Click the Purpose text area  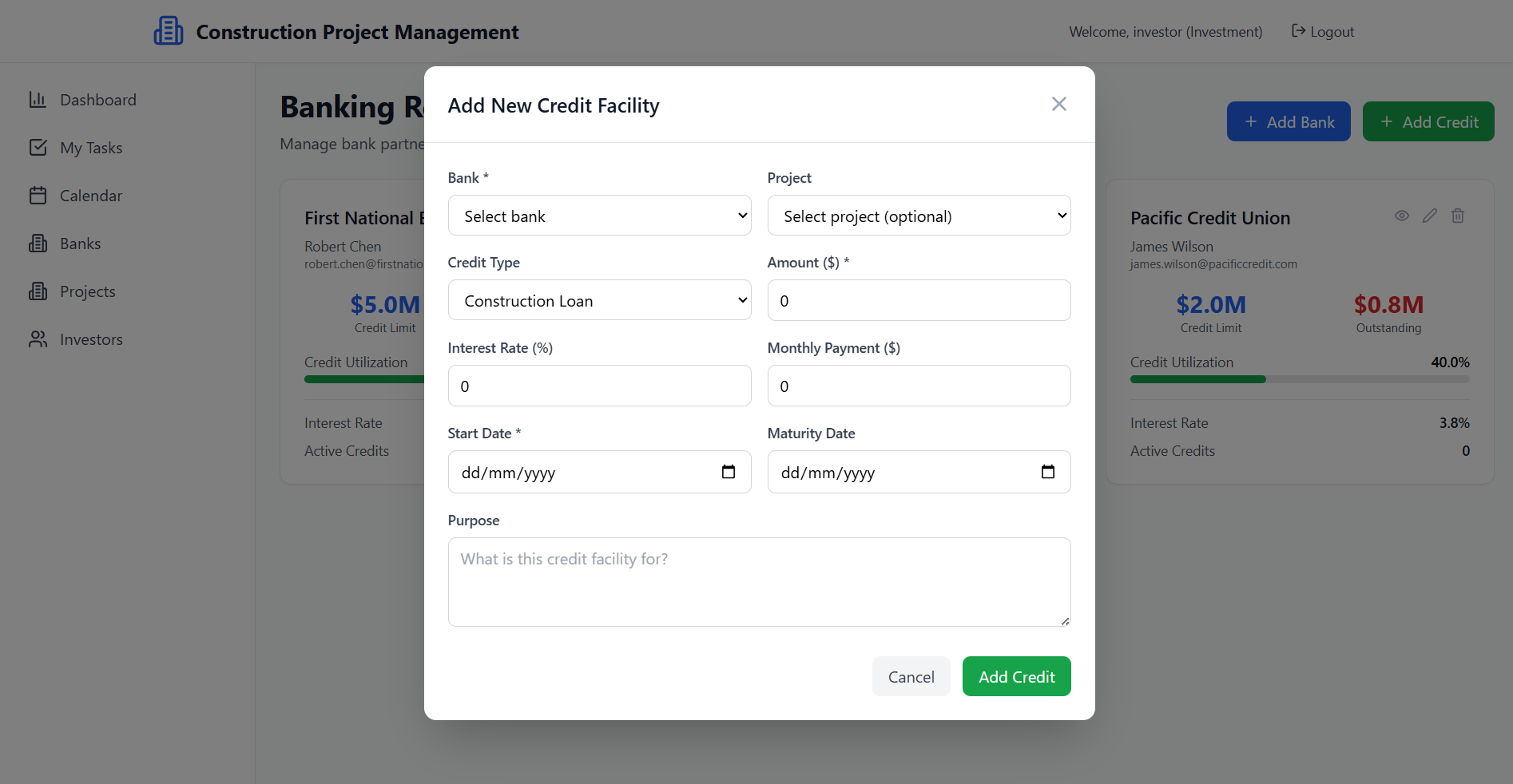click(759, 581)
